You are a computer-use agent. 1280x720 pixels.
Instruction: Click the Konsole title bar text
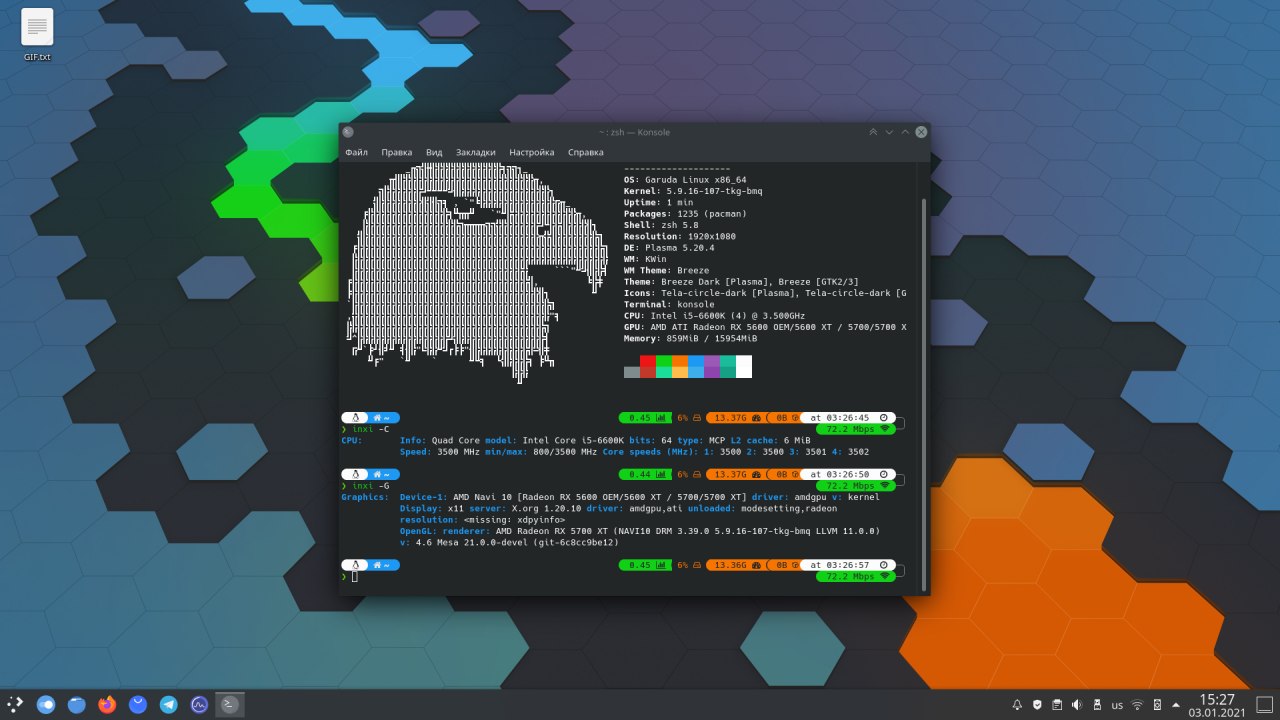tap(634, 132)
